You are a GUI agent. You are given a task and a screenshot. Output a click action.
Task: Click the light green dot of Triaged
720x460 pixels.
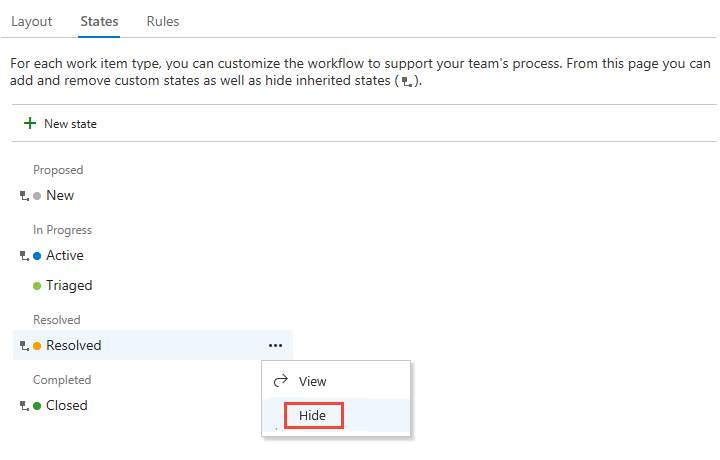coord(37,286)
